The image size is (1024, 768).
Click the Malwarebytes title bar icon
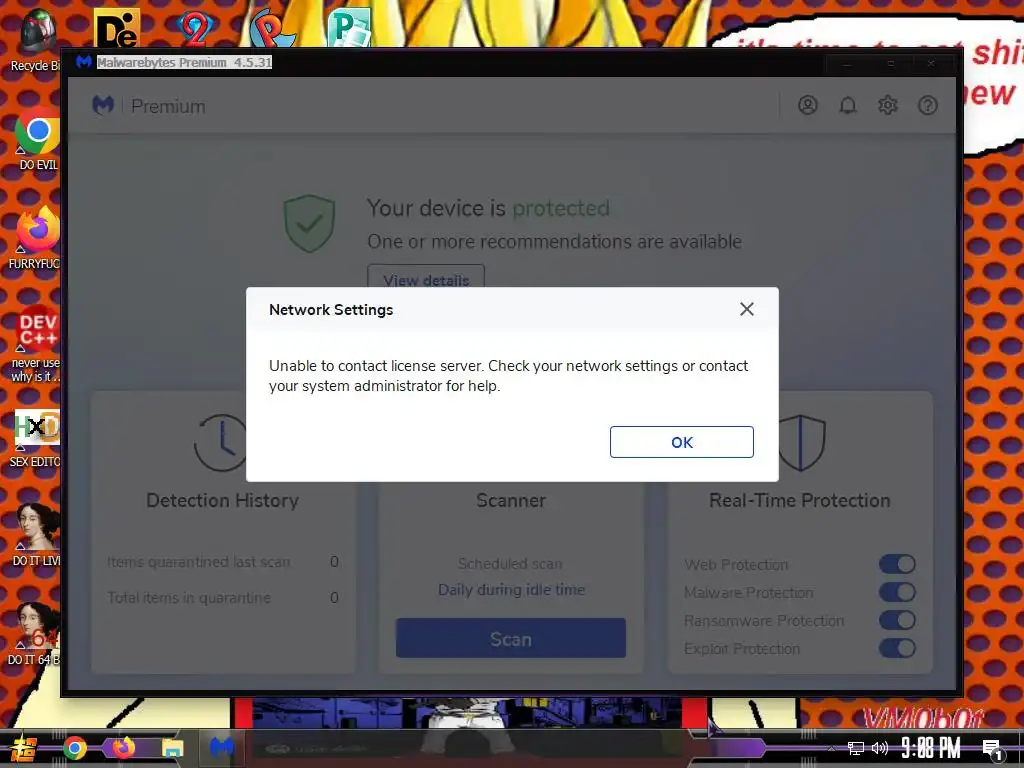pos(84,62)
